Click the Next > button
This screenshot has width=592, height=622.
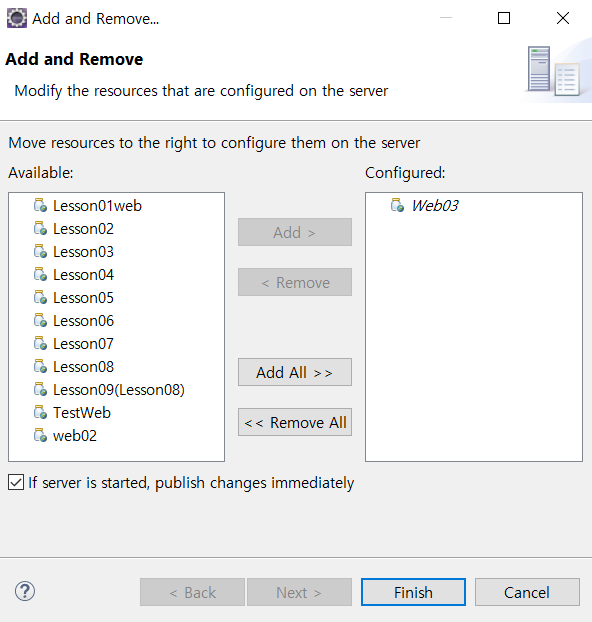pos(299,592)
